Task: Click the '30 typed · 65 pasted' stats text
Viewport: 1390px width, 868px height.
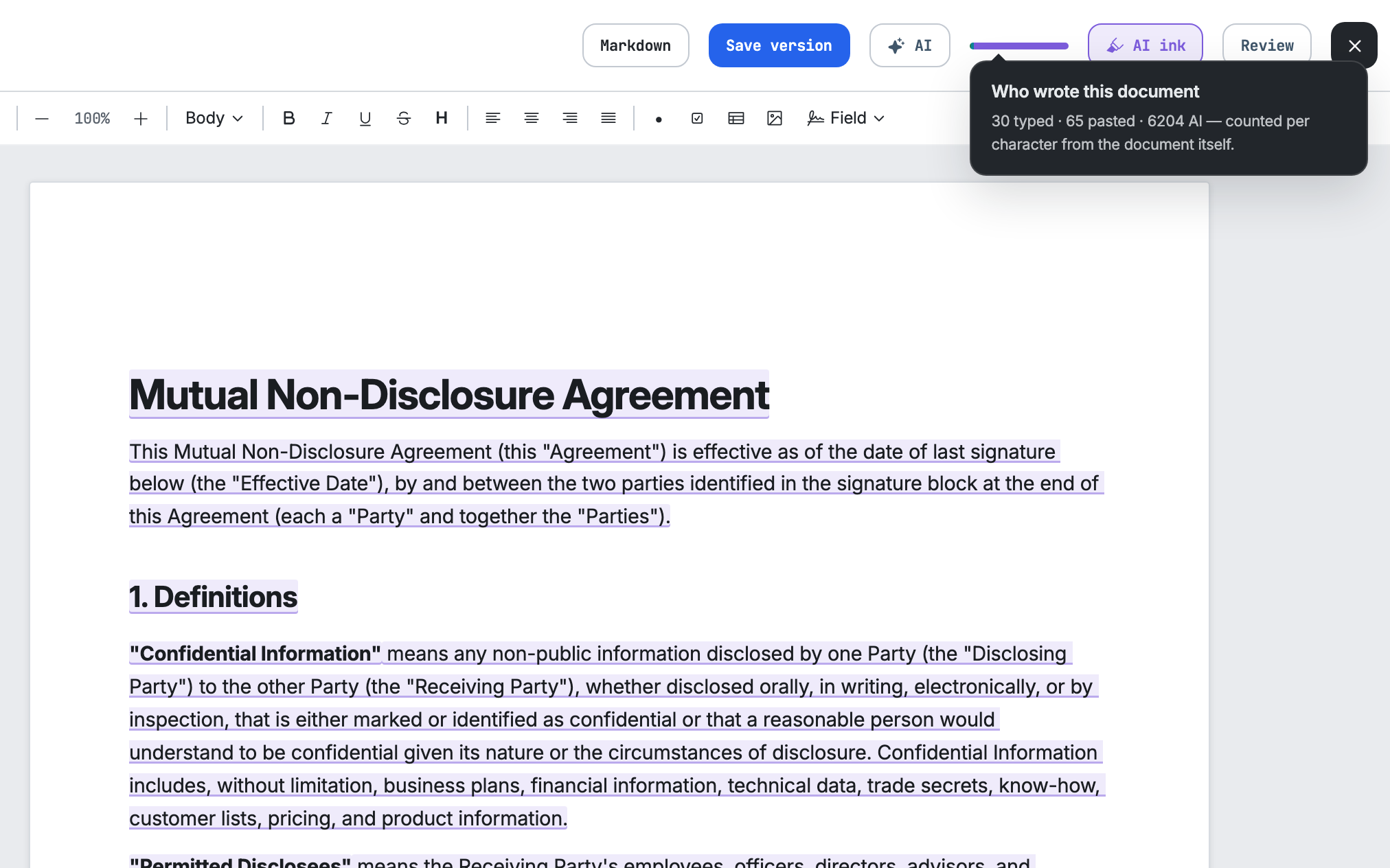Action: click(x=1063, y=121)
